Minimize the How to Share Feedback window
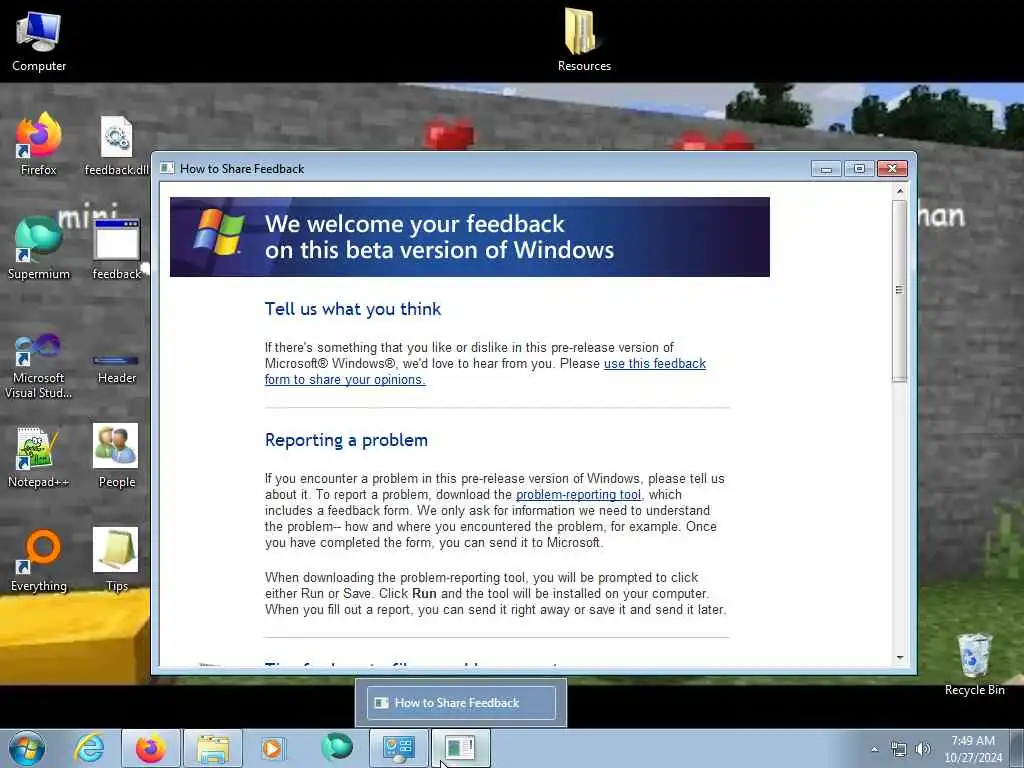 coord(826,169)
